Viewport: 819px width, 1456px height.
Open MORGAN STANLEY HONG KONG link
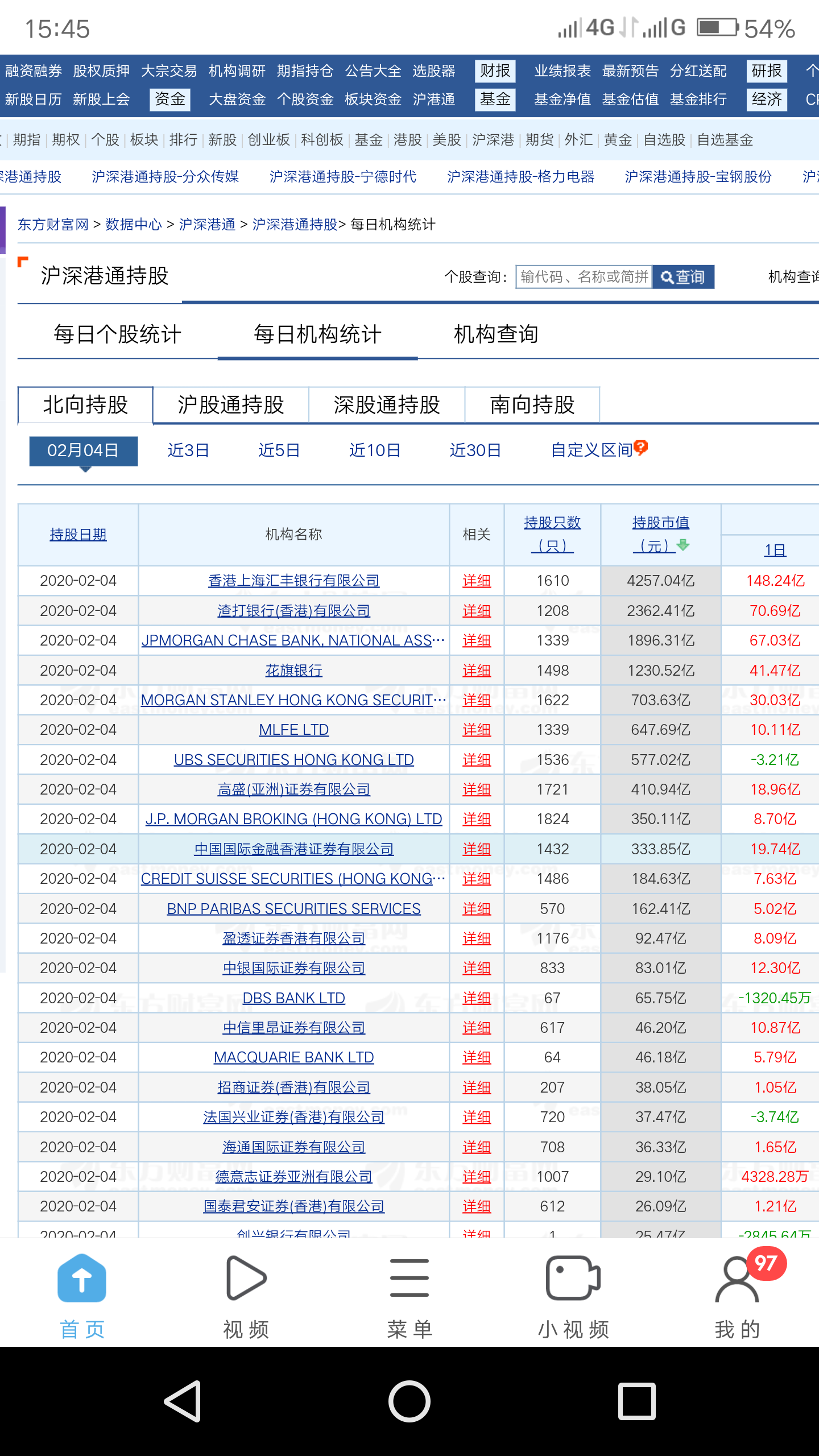pyautogui.click(x=293, y=700)
